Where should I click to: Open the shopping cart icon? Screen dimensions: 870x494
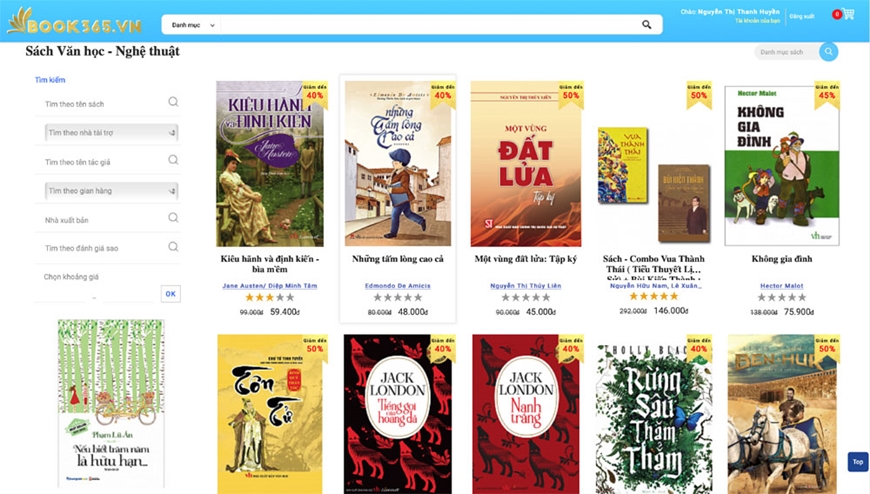coord(847,14)
